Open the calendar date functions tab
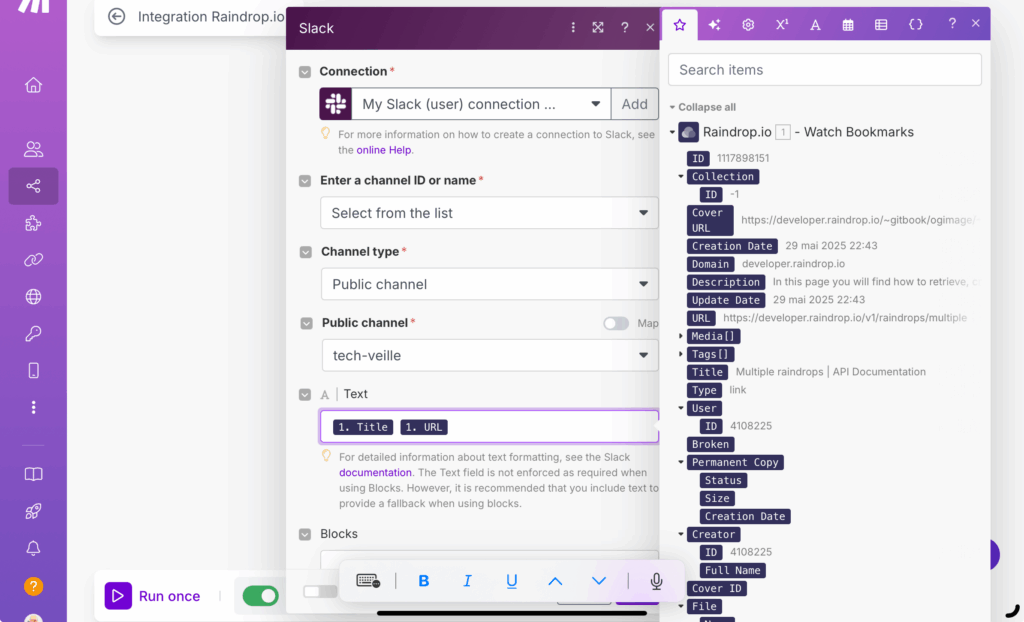Viewport: 1024px width, 622px height. 848,25
